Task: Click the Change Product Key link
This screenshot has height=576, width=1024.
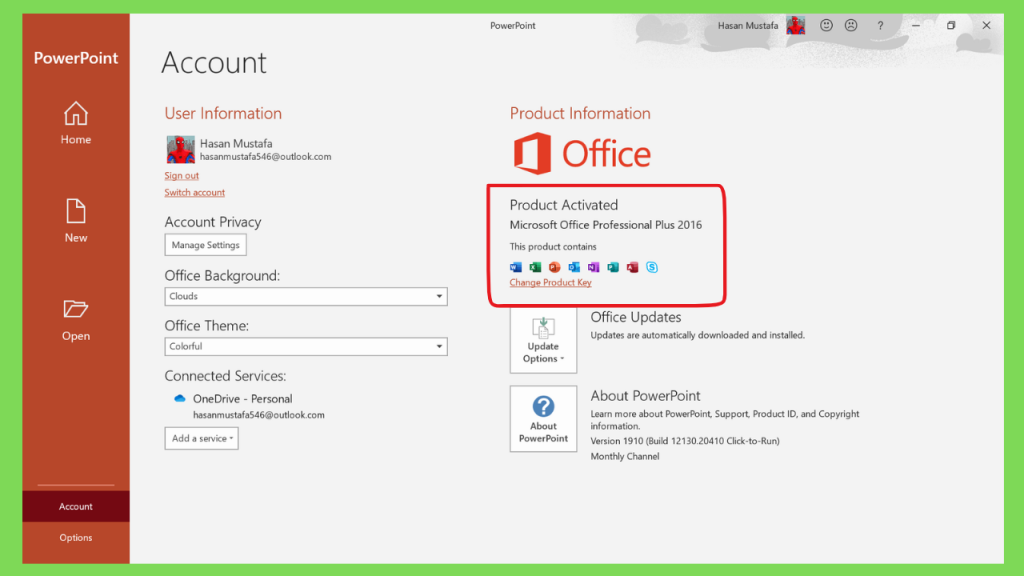Action: tap(551, 283)
